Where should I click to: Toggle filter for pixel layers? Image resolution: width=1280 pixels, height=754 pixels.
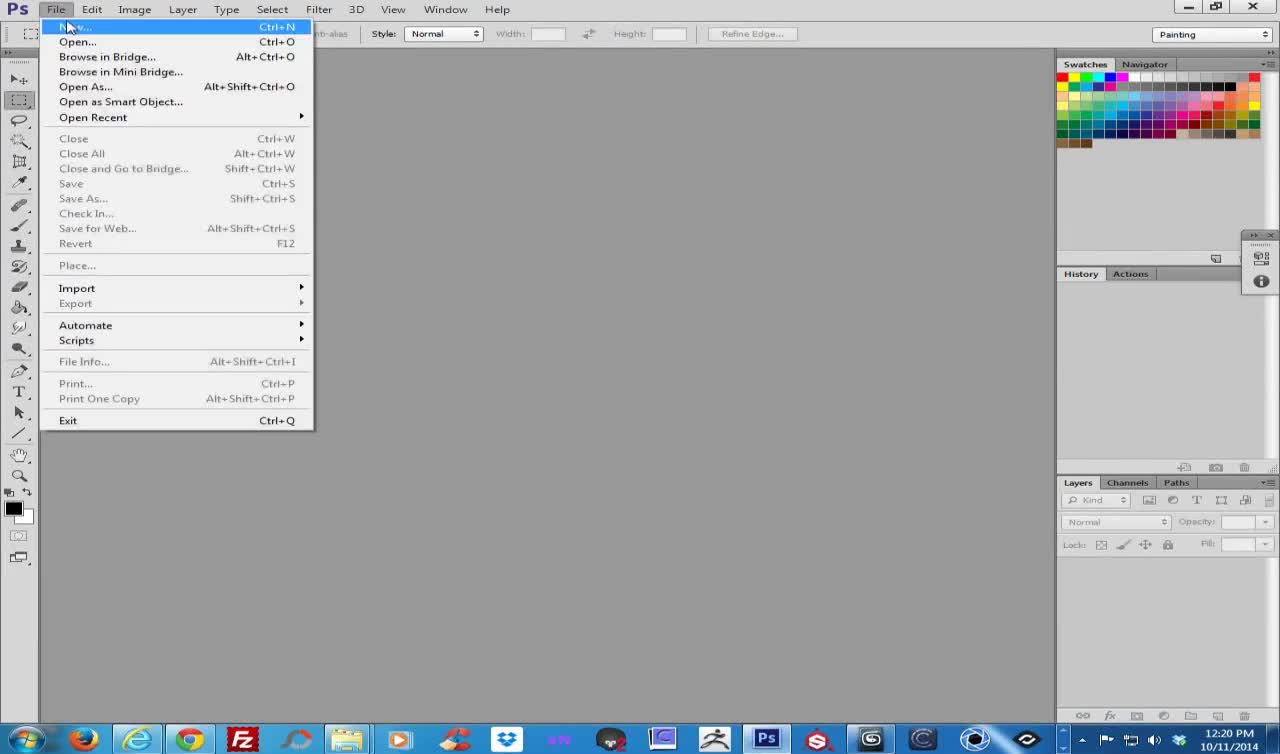[1149, 500]
